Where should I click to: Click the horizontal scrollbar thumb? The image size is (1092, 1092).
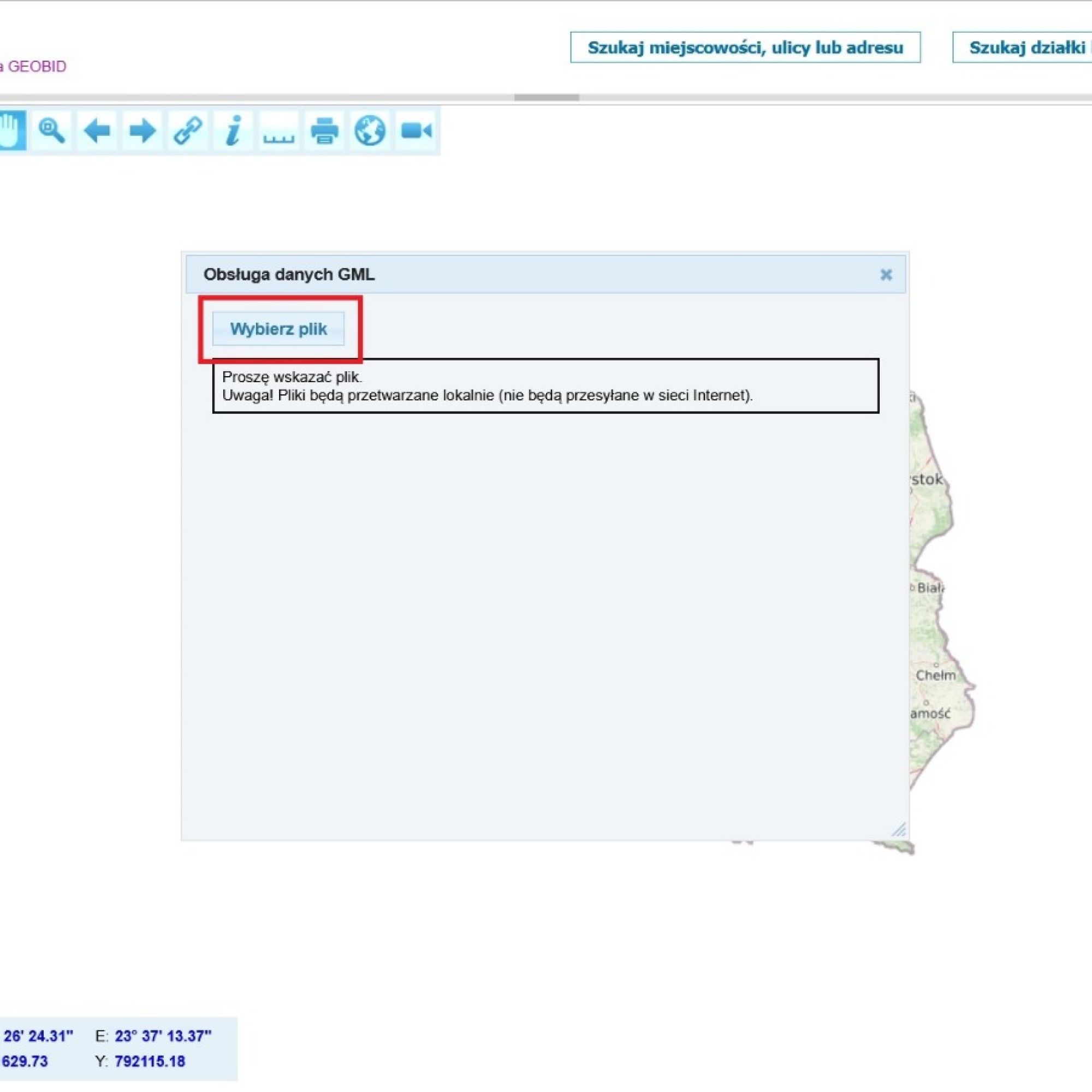point(546,97)
